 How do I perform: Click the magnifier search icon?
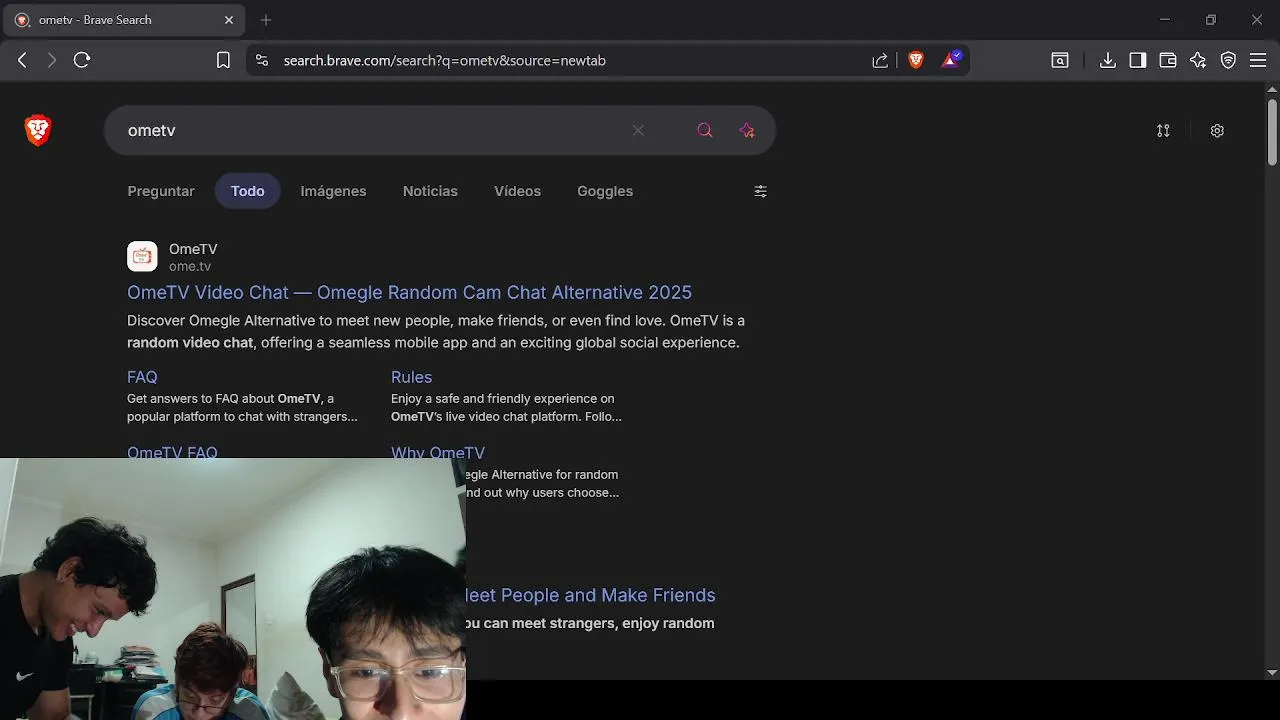(x=705, y=130)
